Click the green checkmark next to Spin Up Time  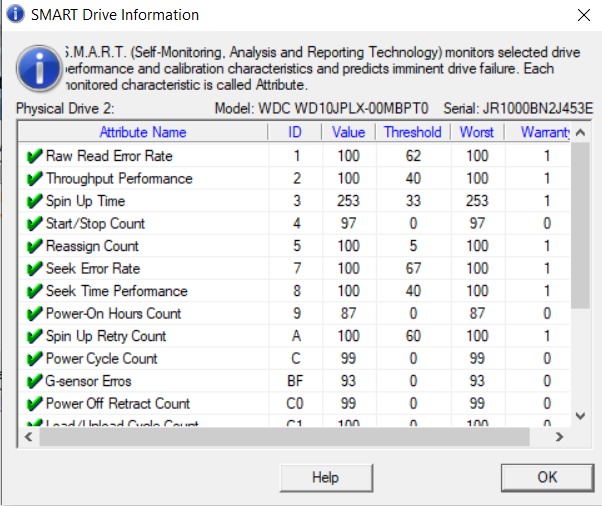[x=34, y=201]
